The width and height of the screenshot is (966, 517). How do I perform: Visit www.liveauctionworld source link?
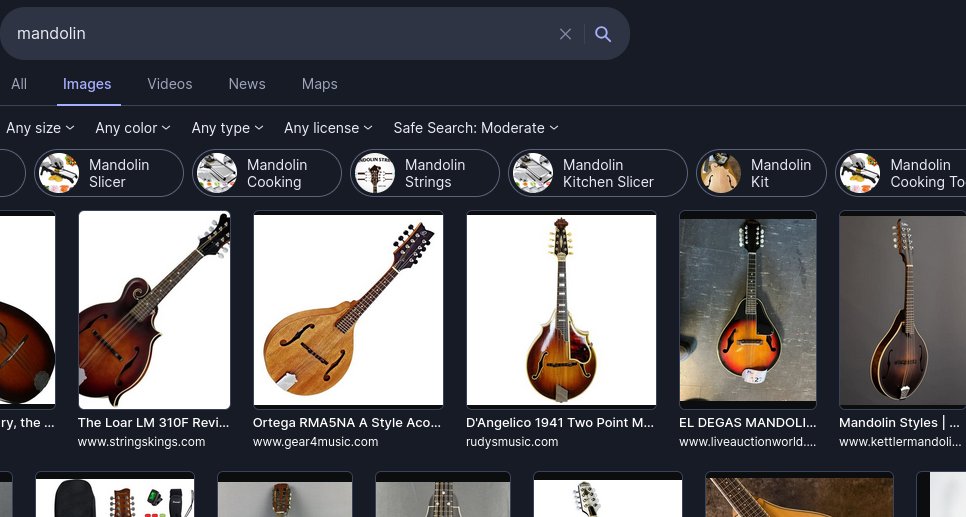(x=747, y=442)
